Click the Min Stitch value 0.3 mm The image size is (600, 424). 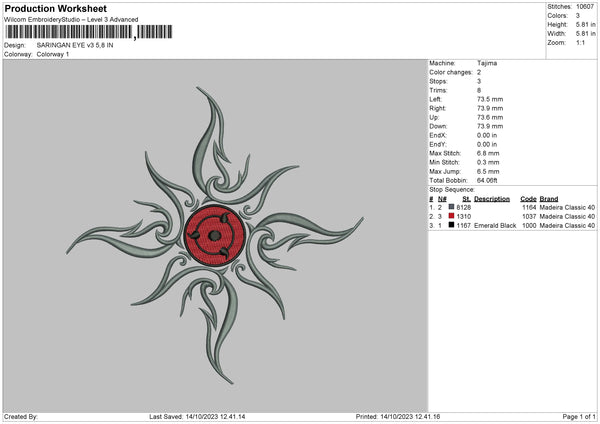click(x=488, y=162)
